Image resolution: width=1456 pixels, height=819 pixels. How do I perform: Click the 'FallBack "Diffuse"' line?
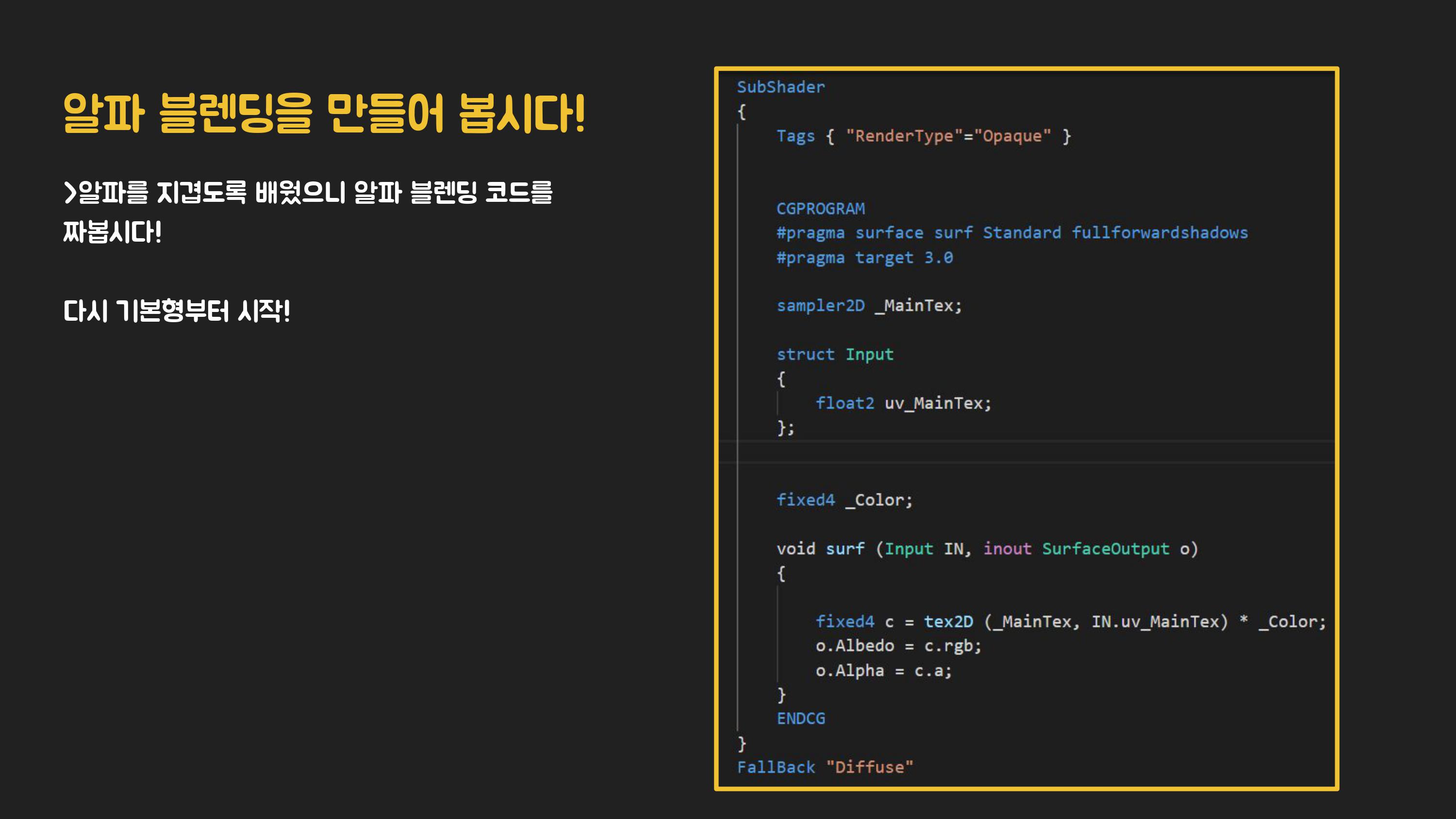825,767
